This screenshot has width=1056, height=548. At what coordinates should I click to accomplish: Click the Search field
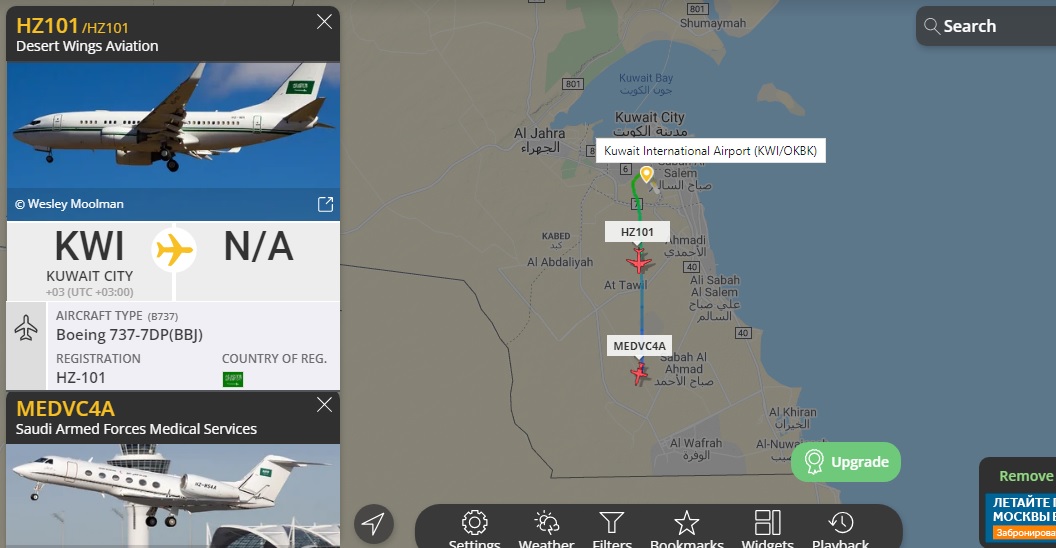[986, 26]
